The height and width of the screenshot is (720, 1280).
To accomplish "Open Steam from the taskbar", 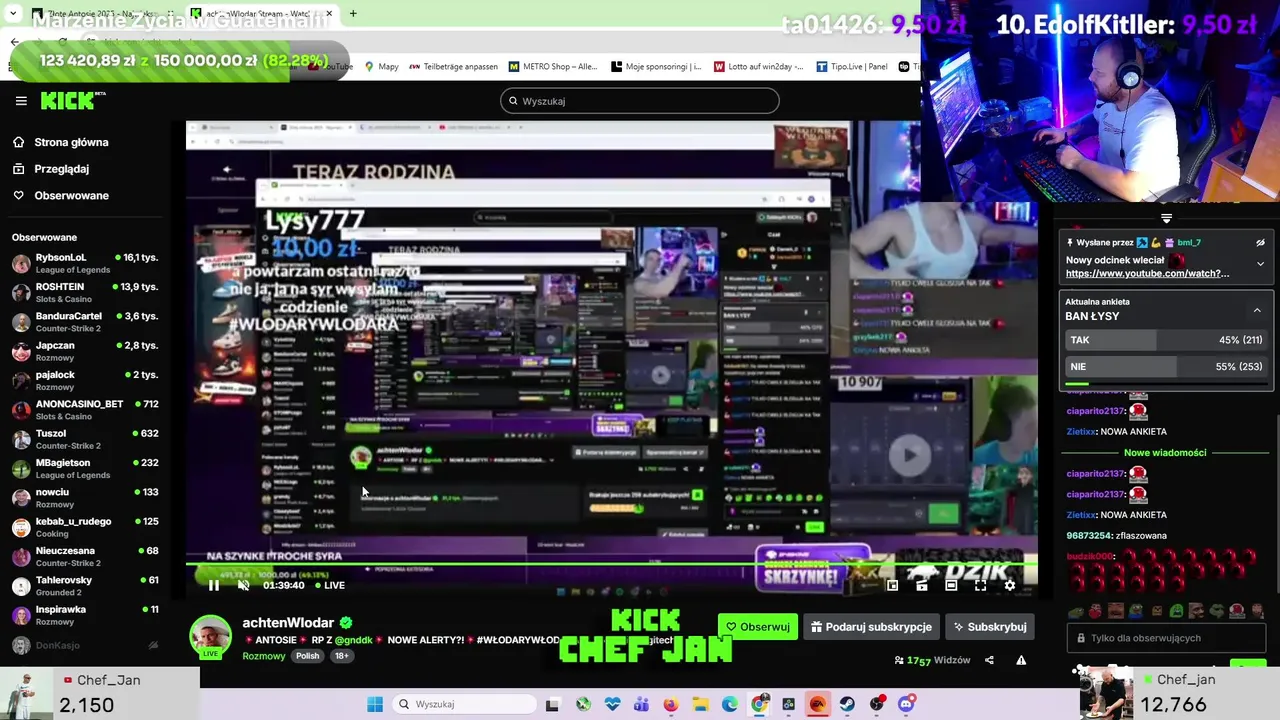I will pos(847,704).
